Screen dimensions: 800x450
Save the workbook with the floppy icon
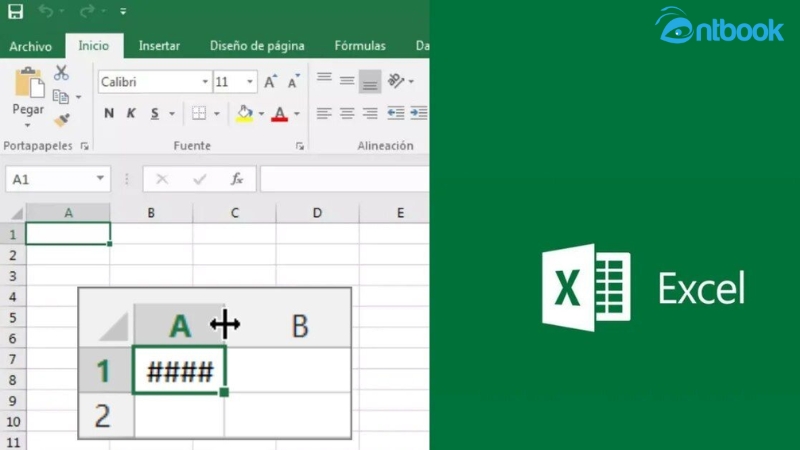[x=15, y=11]
